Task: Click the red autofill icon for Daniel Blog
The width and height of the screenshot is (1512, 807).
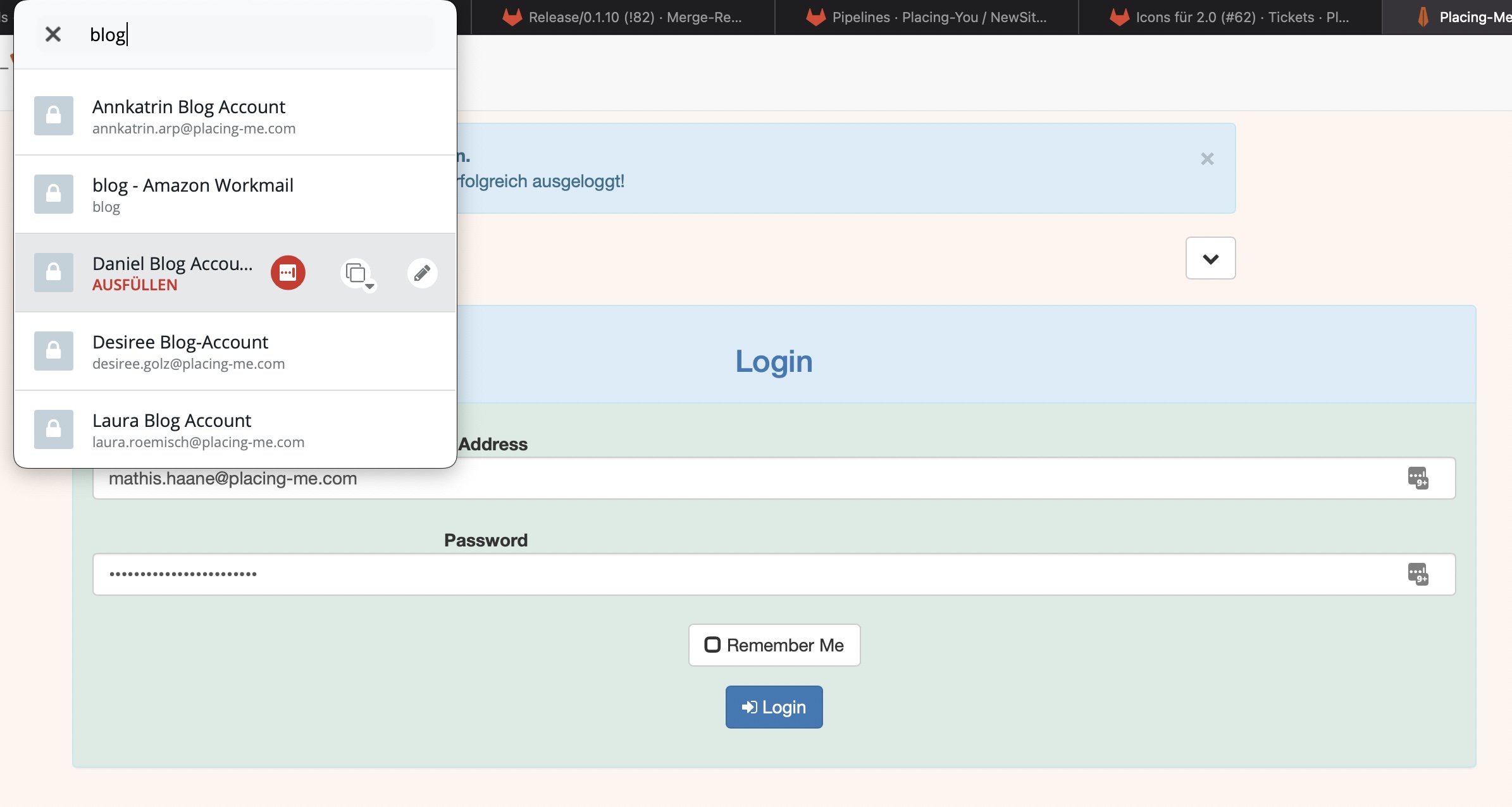Action: pos(288,273)
